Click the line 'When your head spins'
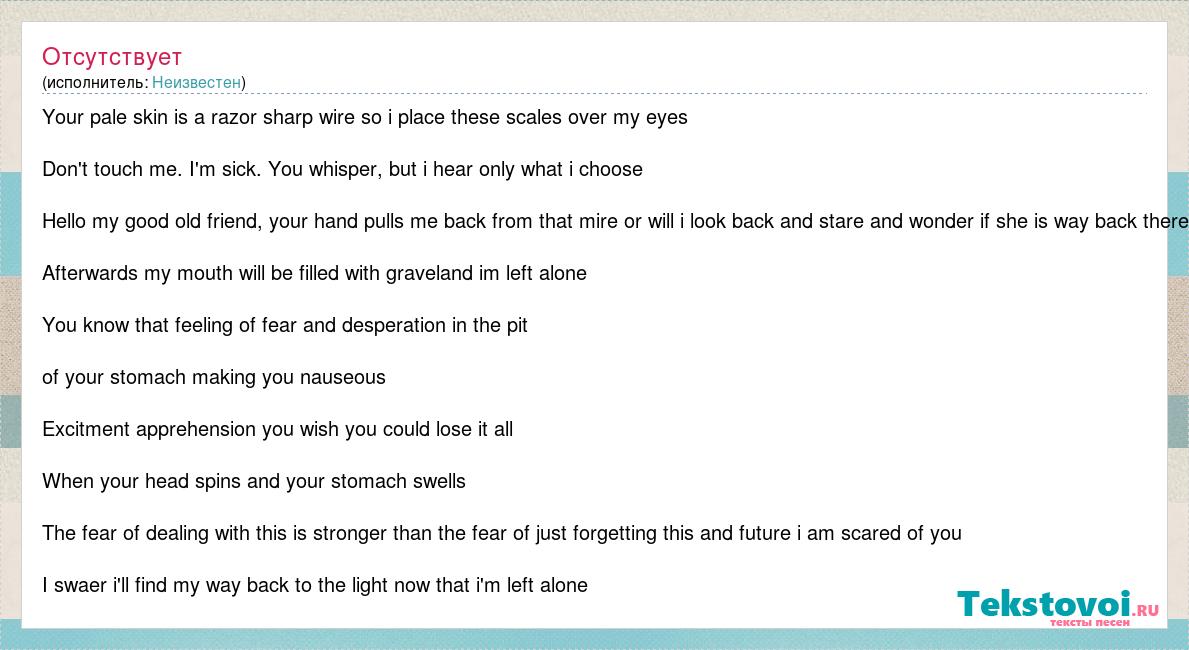1189x650 pixels. click(x=254, y=482)
